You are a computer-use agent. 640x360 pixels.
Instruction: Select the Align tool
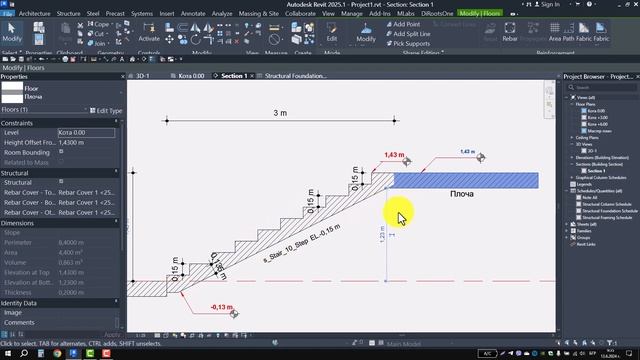point(169,27)
